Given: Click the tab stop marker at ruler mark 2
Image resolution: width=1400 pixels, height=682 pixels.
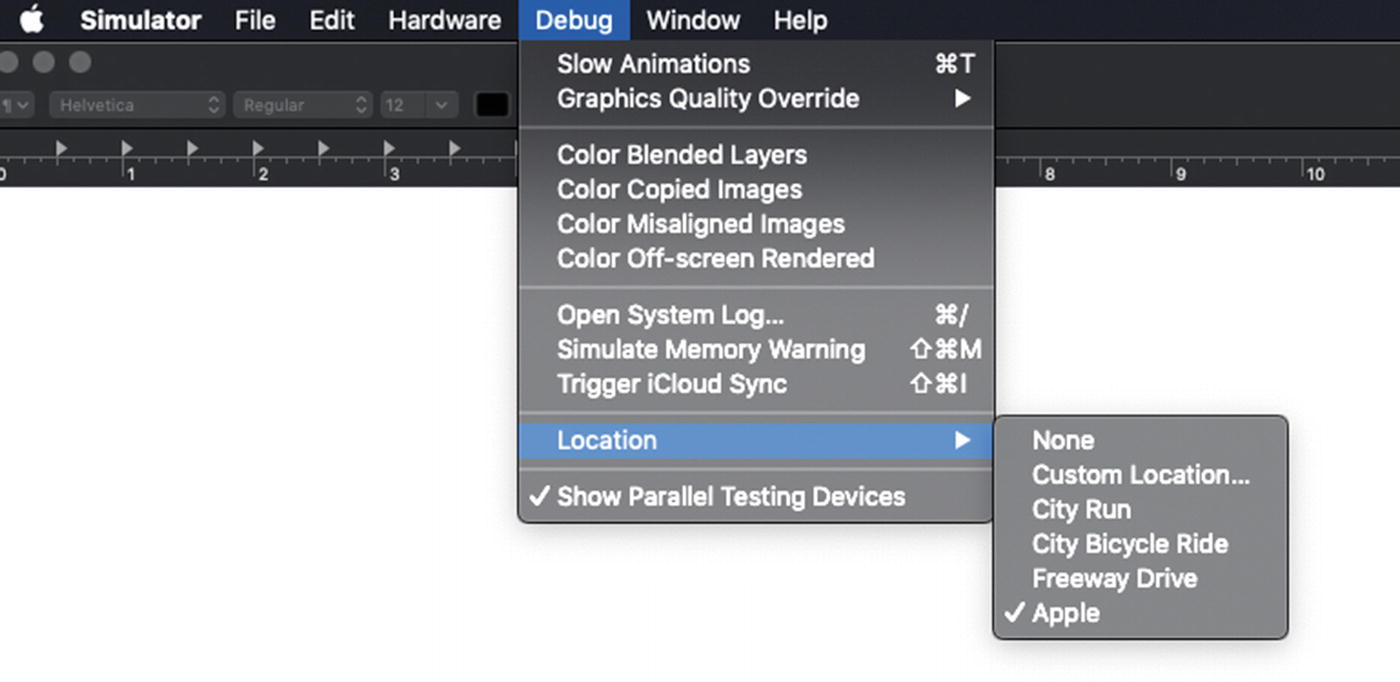Looking at the screenshot, I should pyautogui.click(x=258, y=149).
